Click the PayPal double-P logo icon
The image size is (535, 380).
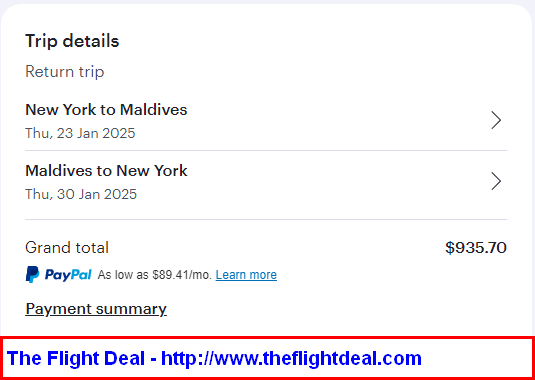tap(32, 275)
